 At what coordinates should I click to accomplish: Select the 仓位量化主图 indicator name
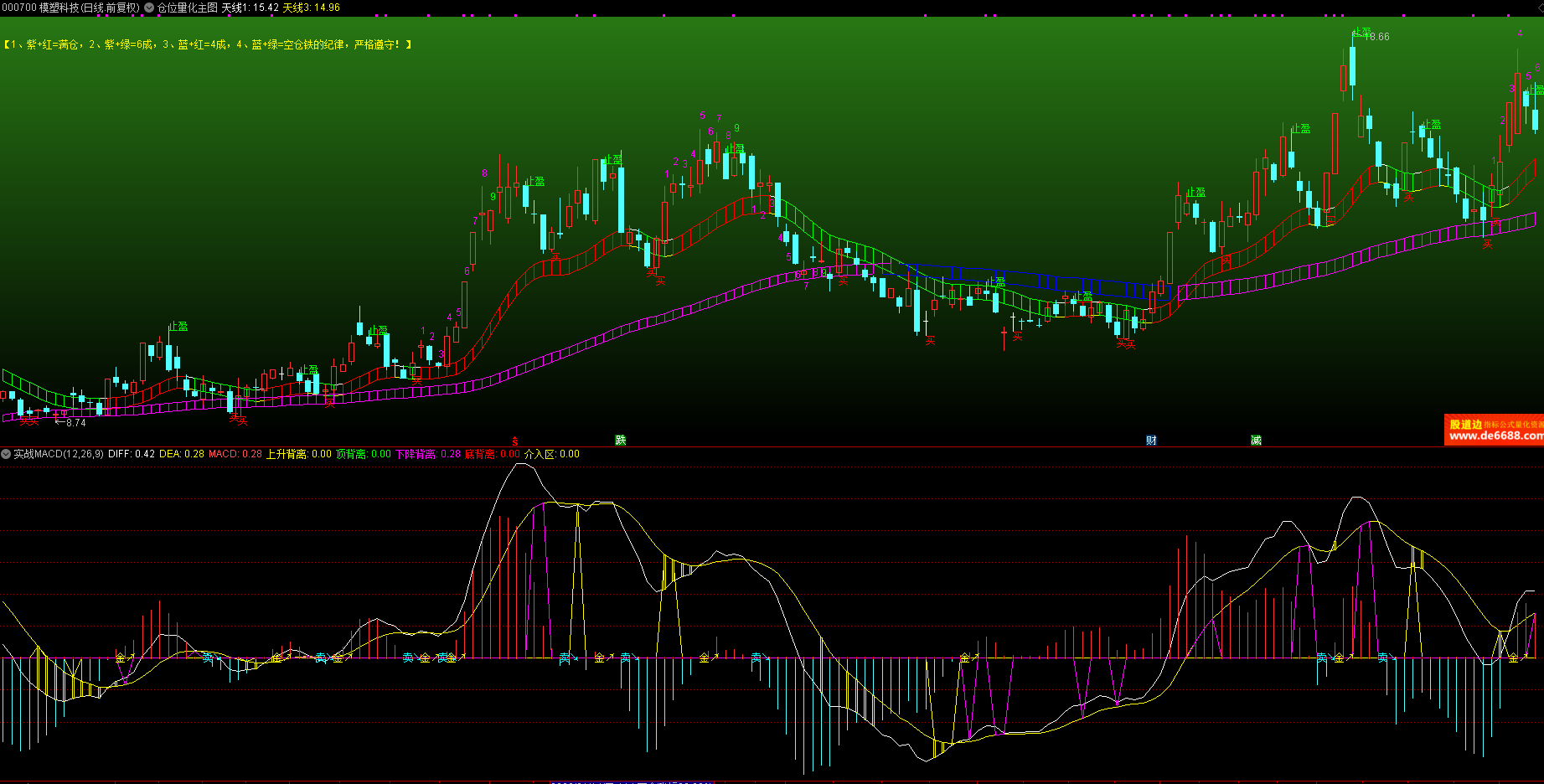pos(188,8)
